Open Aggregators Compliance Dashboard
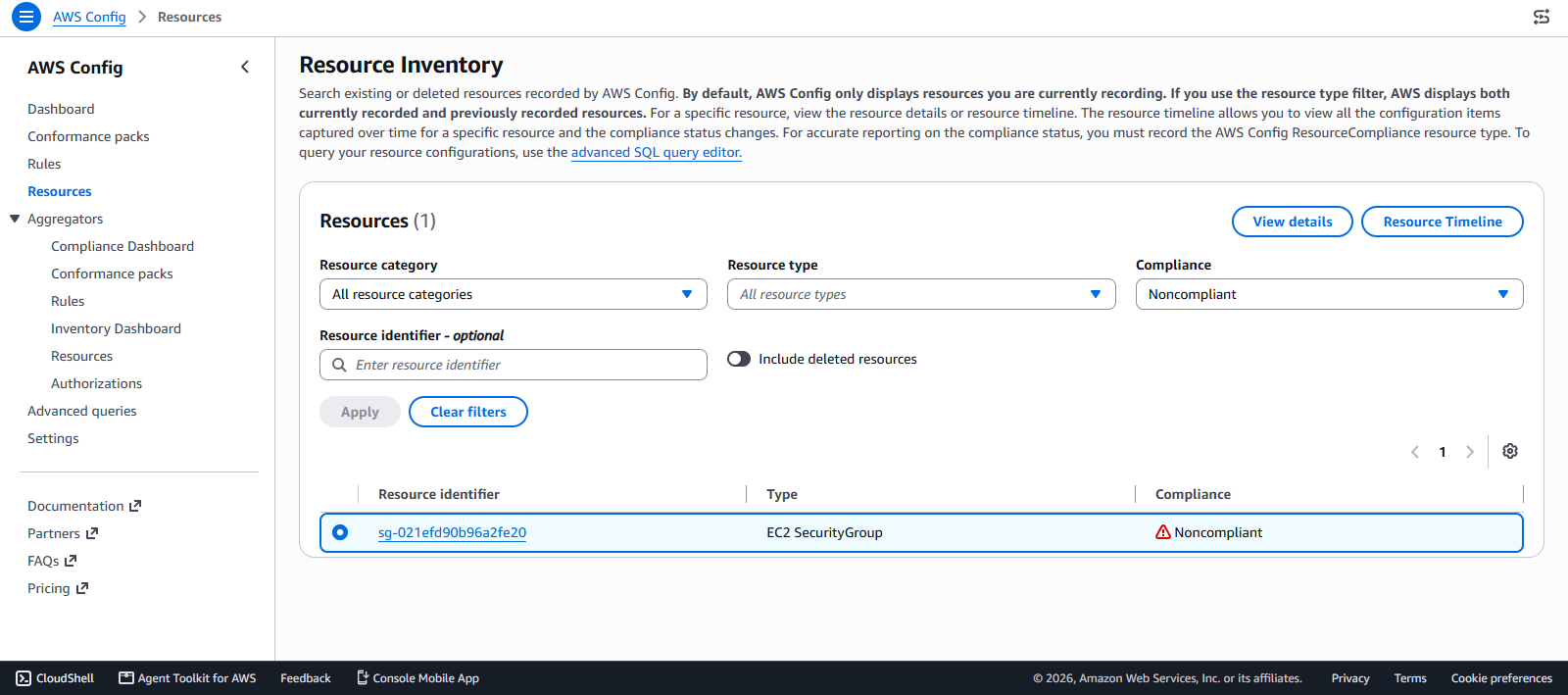Screen dimensions: 1568x695 coord(122,246)
